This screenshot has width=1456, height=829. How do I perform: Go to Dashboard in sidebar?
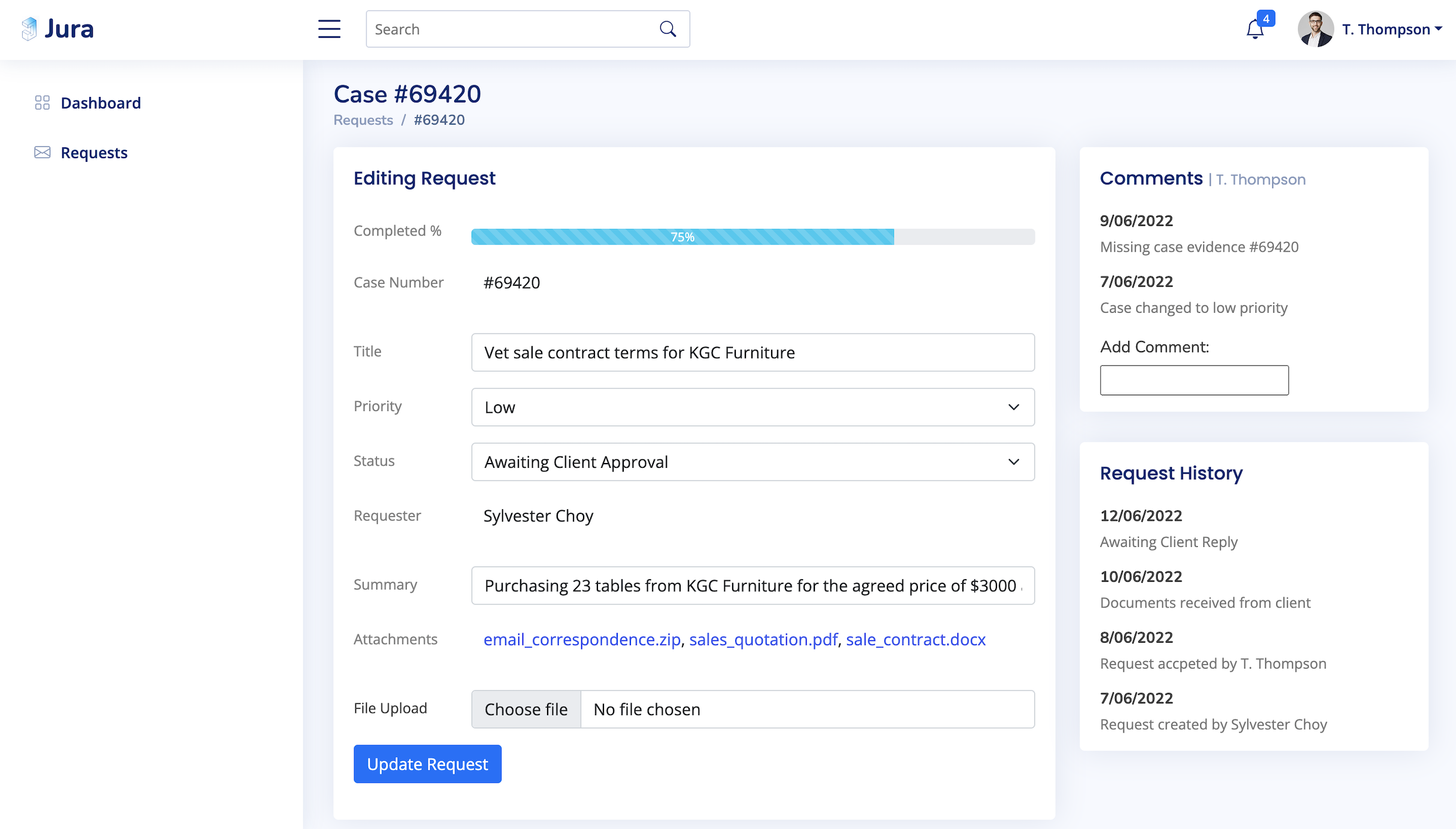click(x=101, y=103)
